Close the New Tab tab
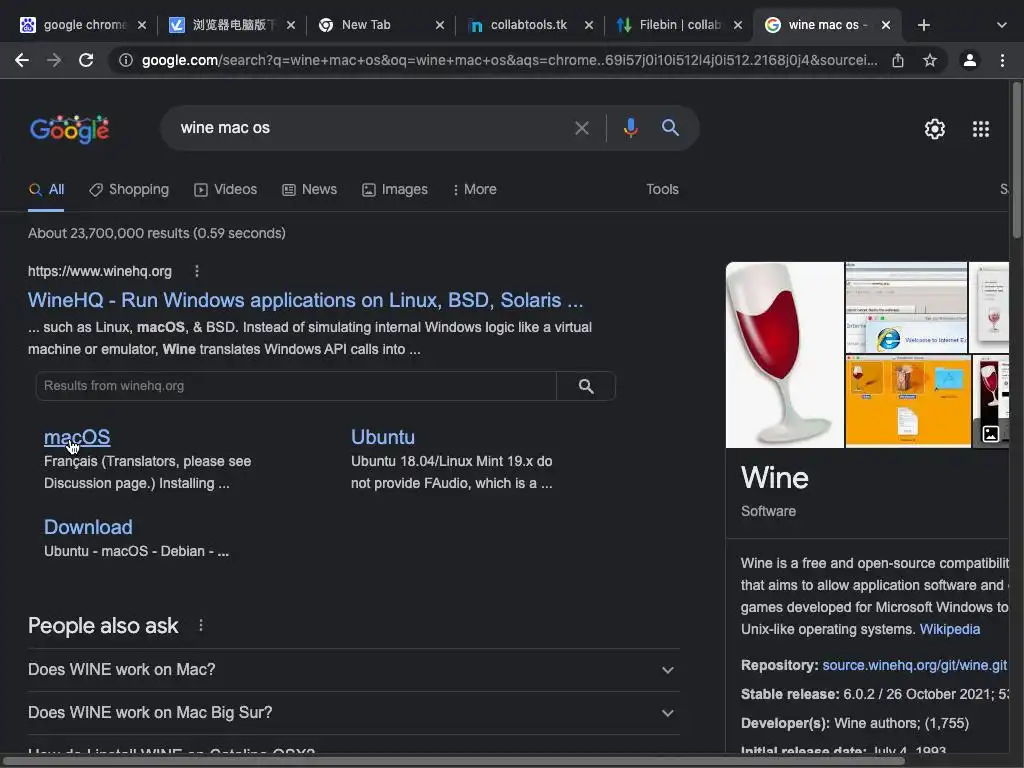 point(440,25)
